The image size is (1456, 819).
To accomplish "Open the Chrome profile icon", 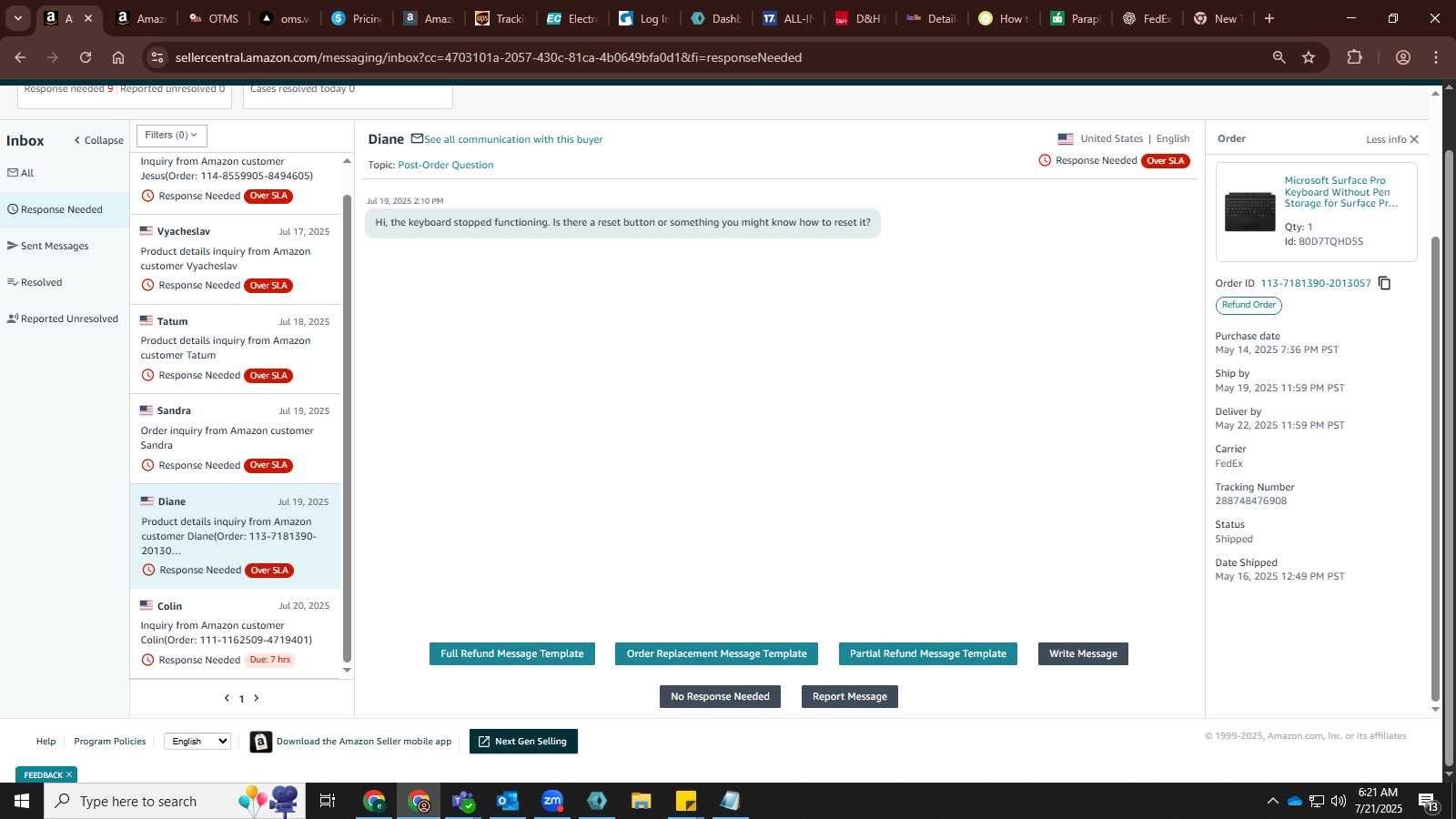I will [1403, 57].
